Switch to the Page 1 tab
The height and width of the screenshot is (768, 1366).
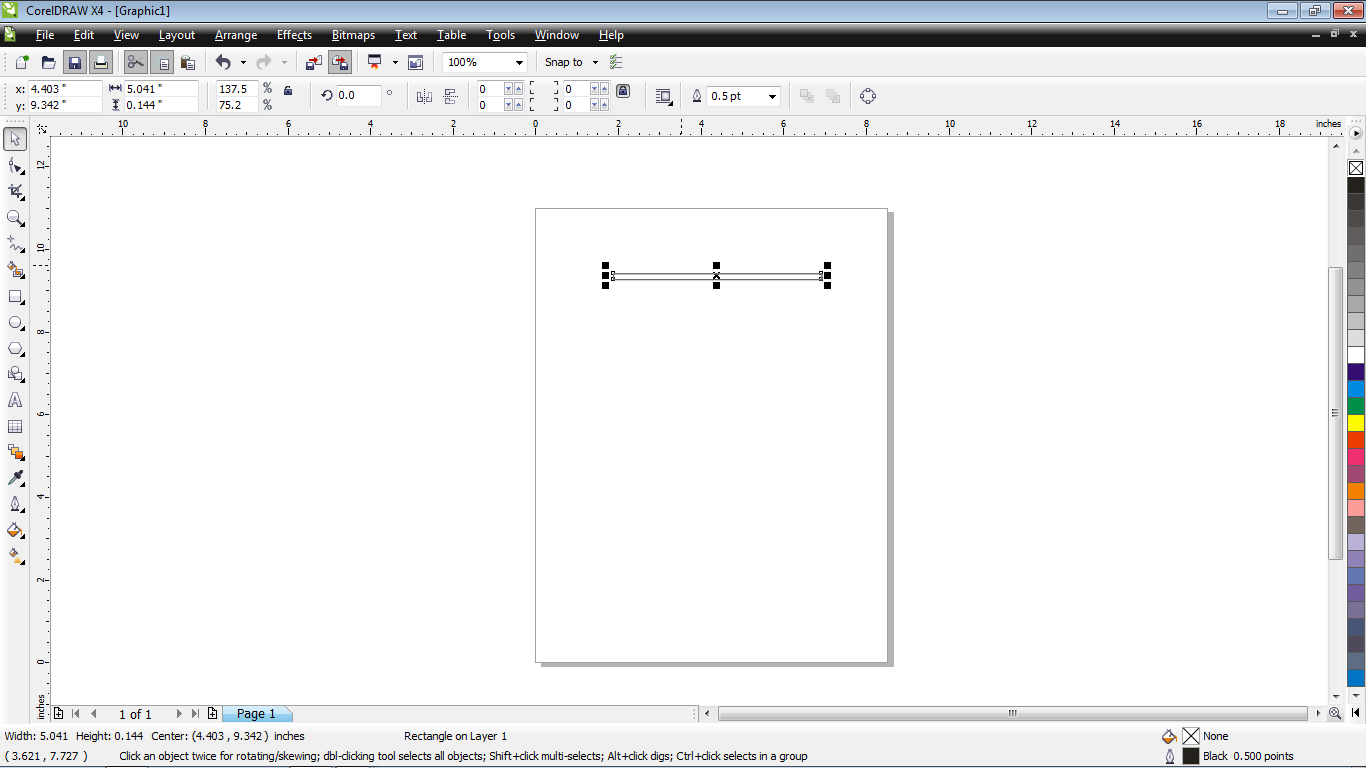(256, 714)
